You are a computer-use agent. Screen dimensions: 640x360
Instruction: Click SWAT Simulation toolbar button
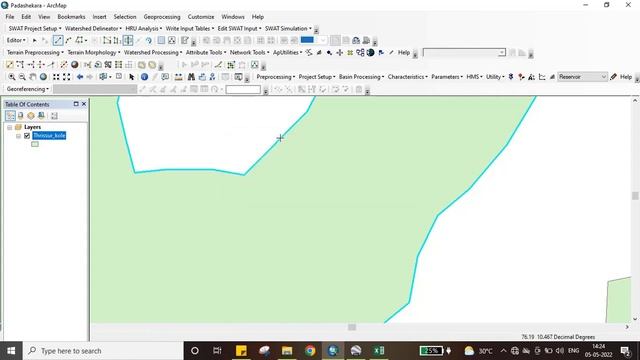click(x=288, y=29)
